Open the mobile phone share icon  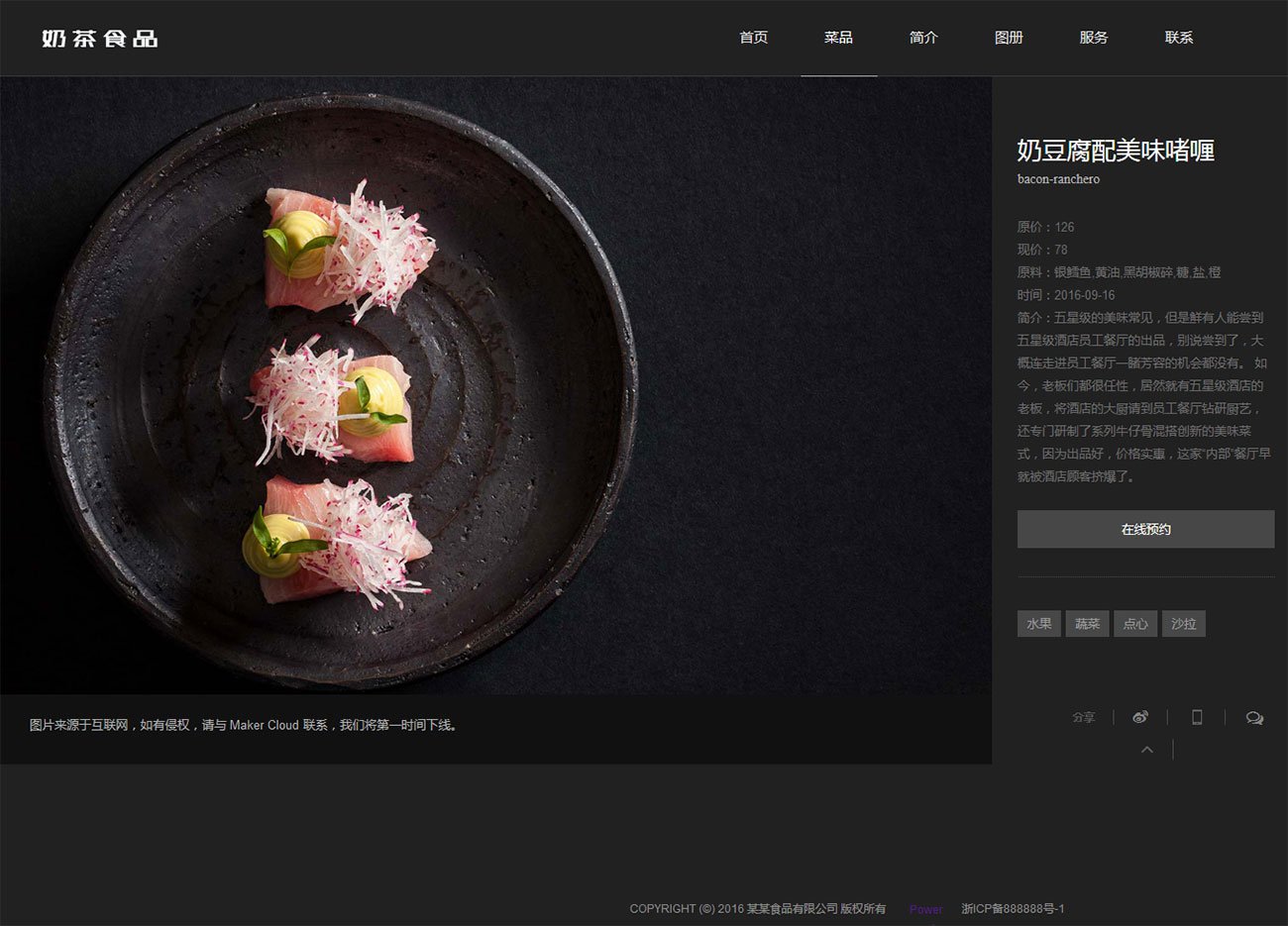pyautogui.click(x=1197, y=717)
